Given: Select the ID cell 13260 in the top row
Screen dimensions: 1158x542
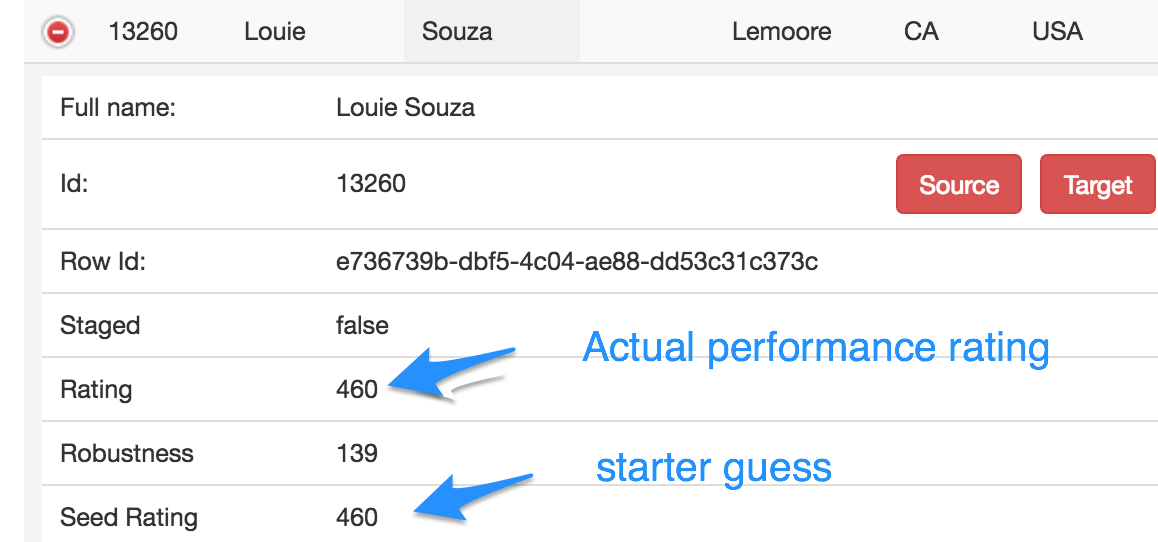Looking at the screenshot, I should click(143, 32).
